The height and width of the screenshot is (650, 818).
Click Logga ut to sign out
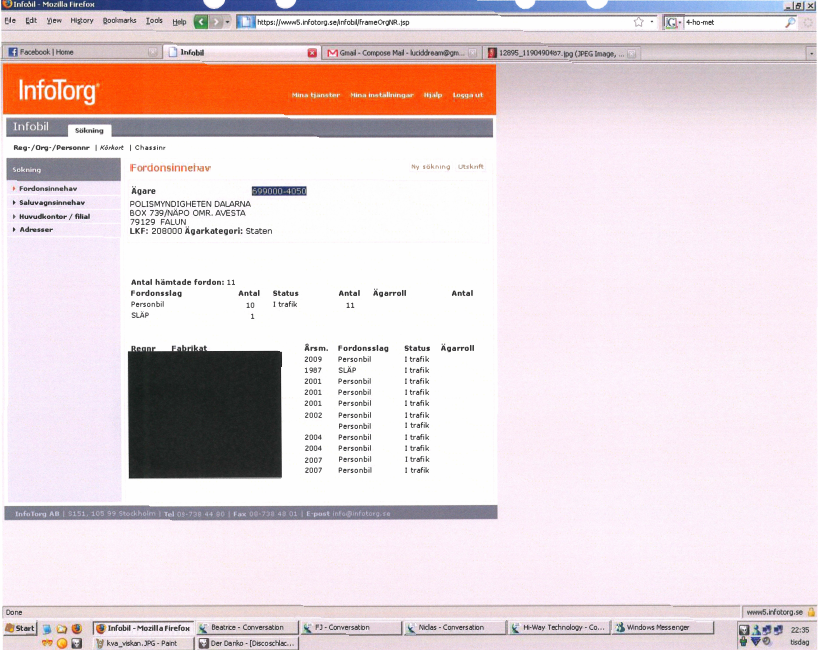click(x=467, y=95)
